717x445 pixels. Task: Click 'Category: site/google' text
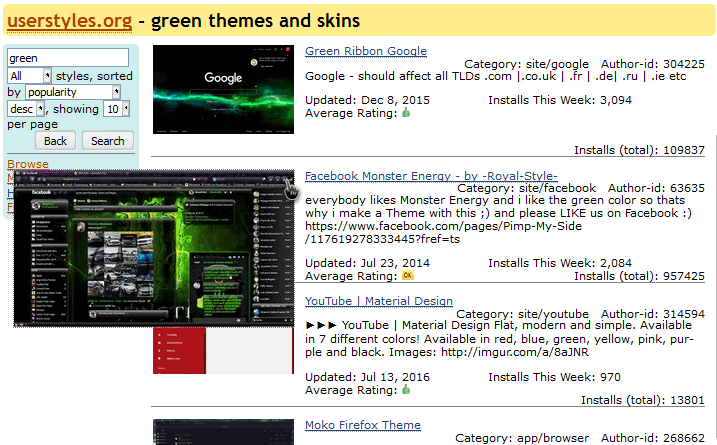click(x=526, y=64)
